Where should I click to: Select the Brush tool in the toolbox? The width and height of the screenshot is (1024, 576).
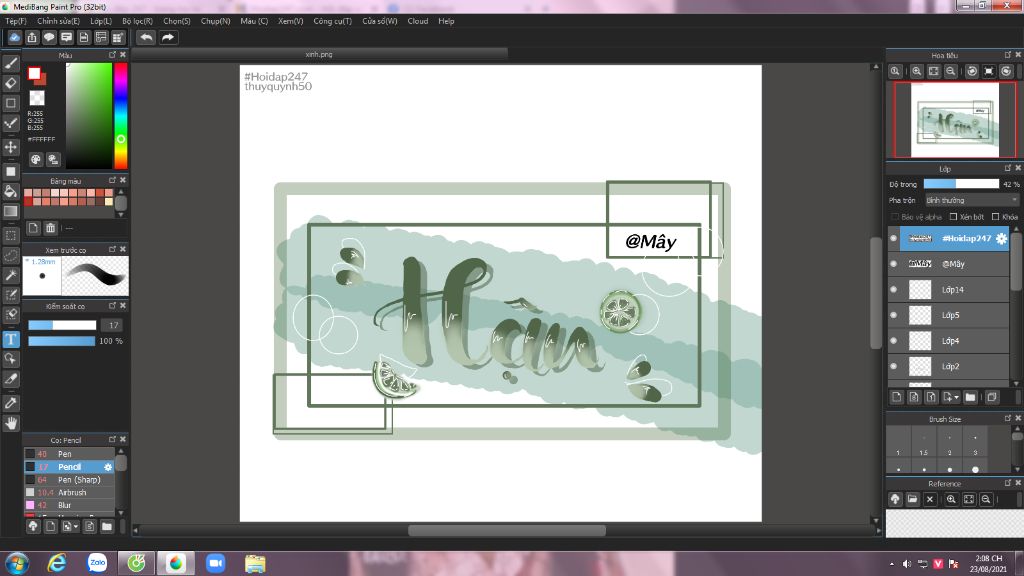coord(11,63)
